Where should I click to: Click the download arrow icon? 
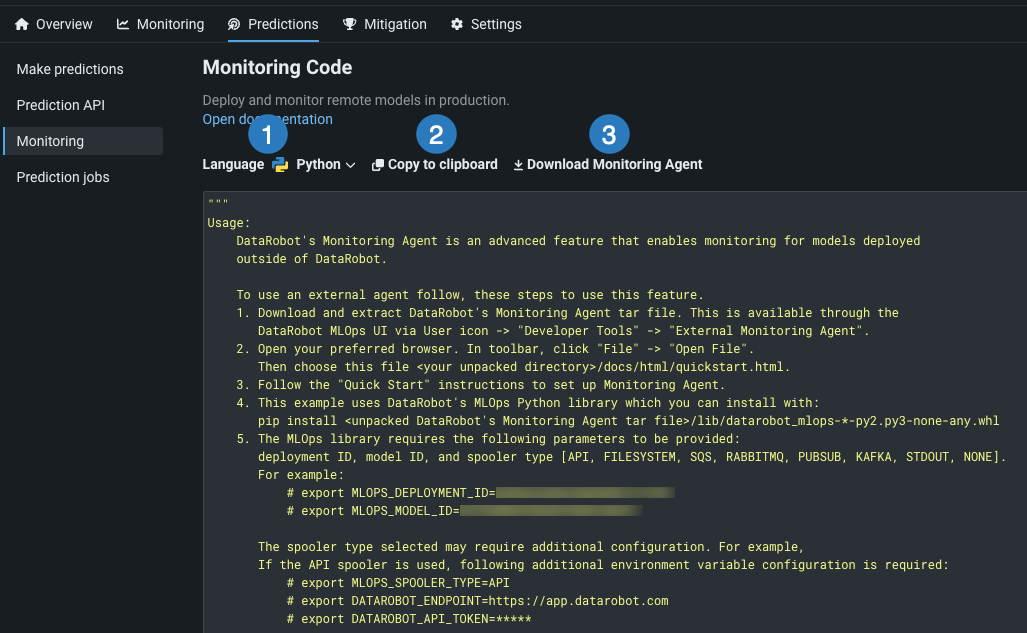click(518, 165)
